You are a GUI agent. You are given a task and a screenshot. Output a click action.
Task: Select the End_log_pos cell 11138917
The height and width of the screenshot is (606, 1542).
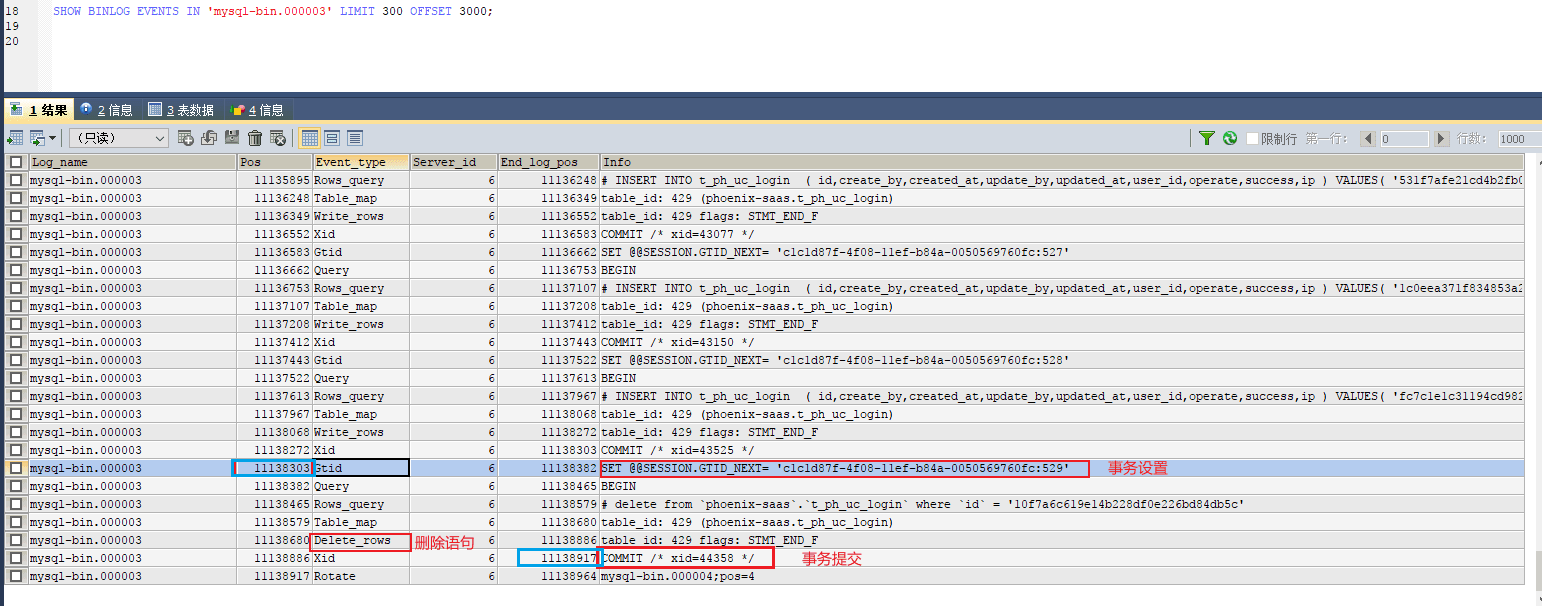pos(548,558)
